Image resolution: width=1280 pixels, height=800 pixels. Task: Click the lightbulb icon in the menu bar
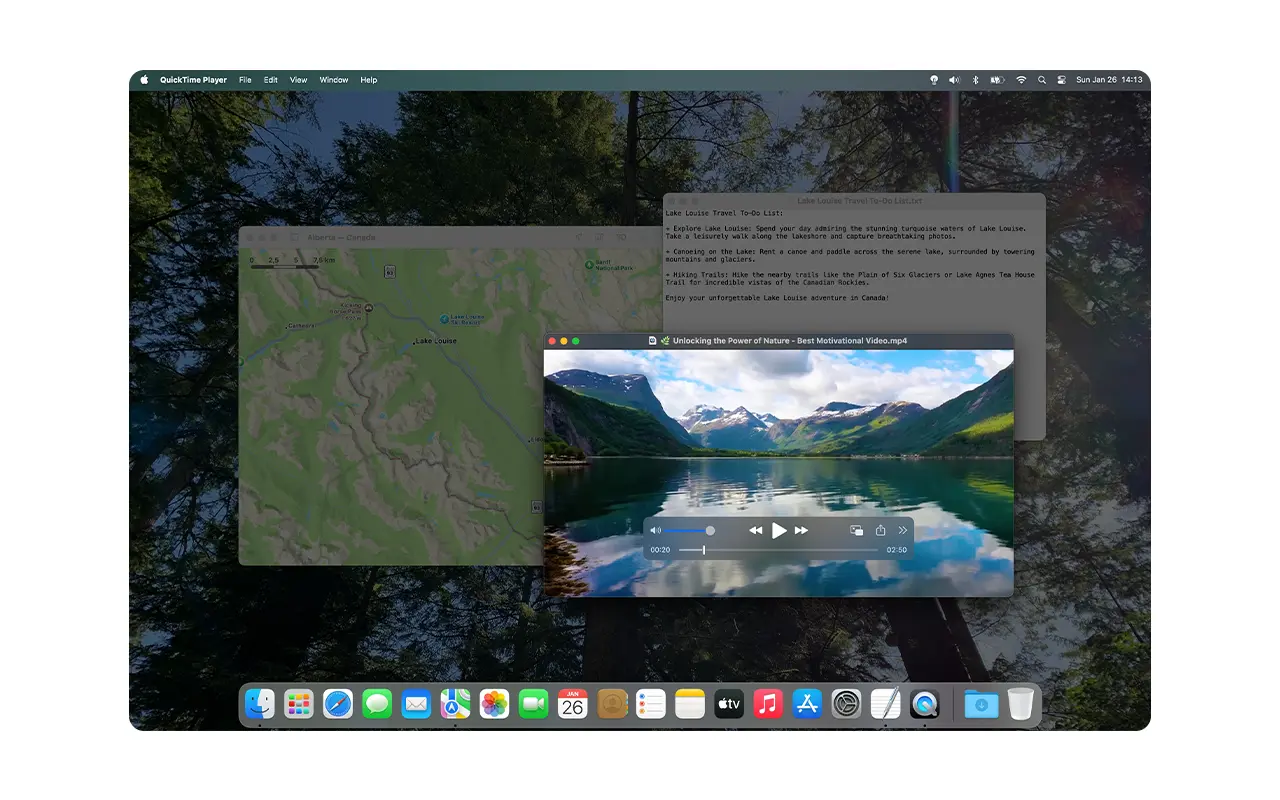pos(934,80)
